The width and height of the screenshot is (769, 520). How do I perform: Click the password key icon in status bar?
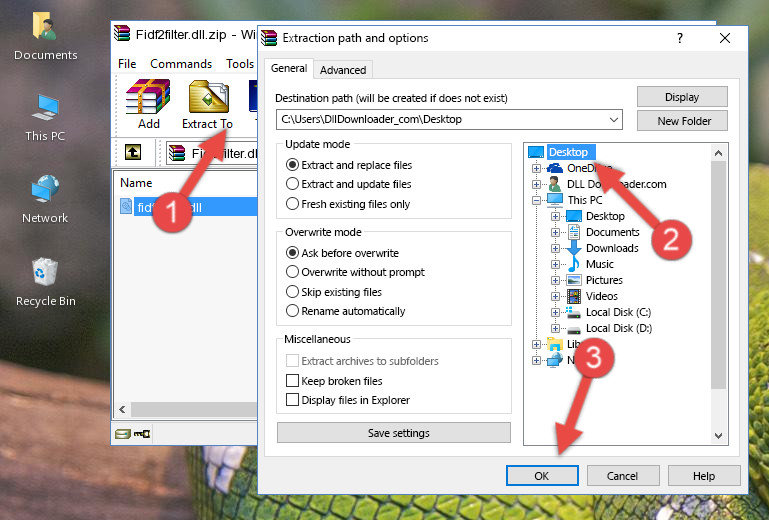(x=142, y=434)
